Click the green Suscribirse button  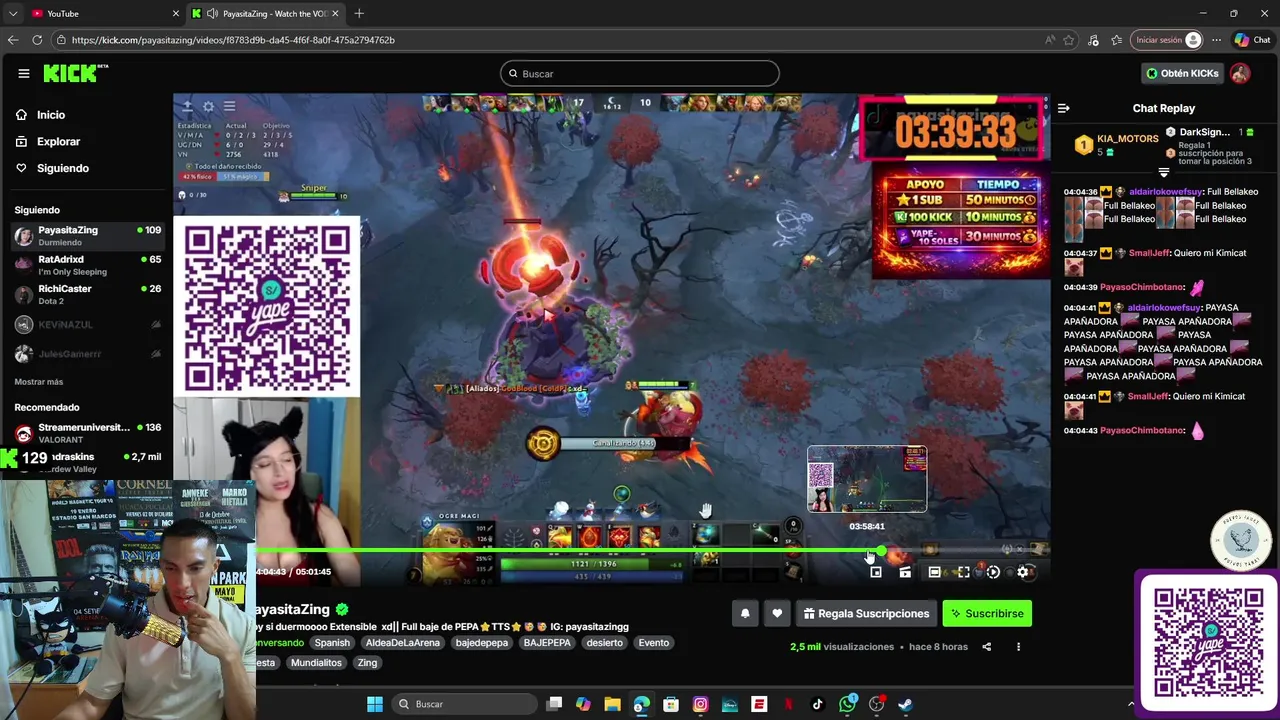point(987,614)
